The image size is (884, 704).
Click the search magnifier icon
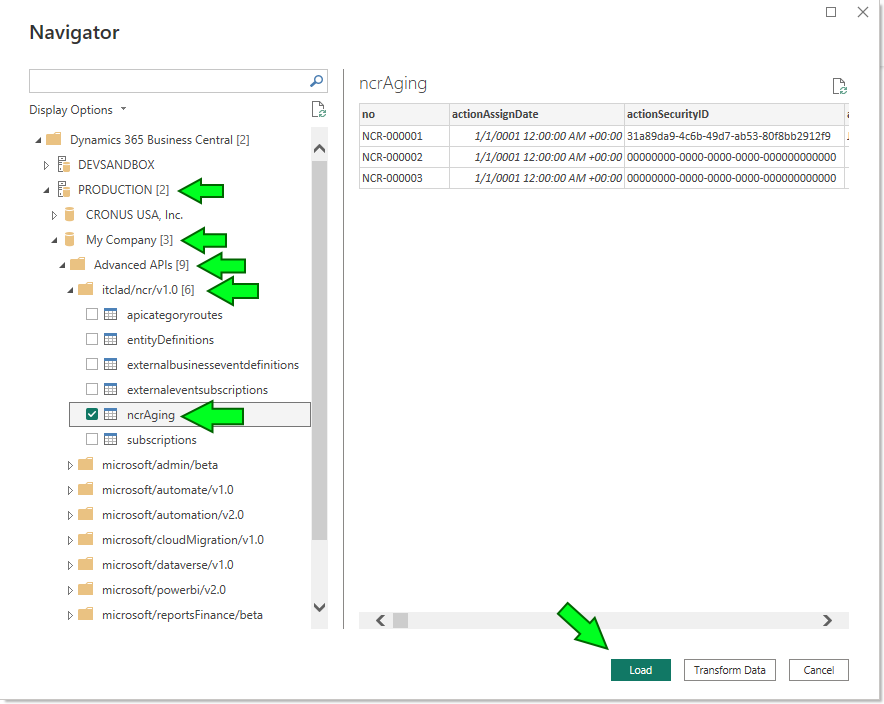click(x=317, y=81)
